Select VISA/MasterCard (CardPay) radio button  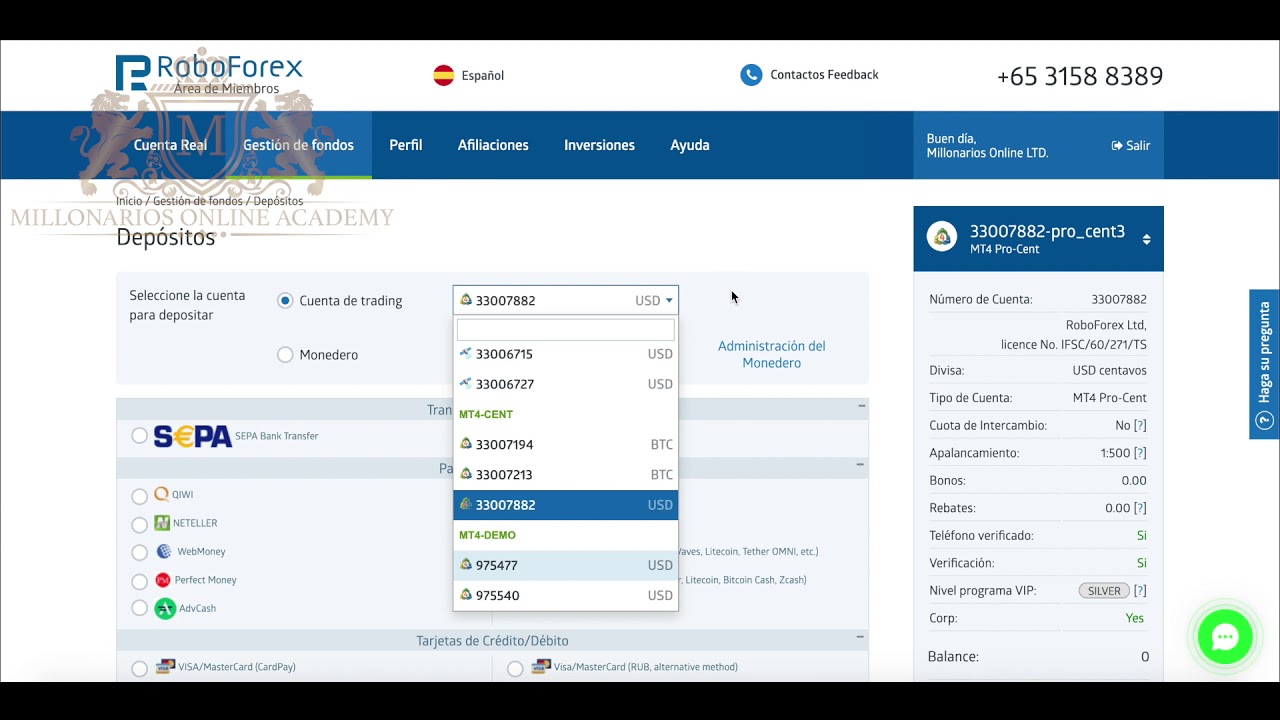pos(139,668)
